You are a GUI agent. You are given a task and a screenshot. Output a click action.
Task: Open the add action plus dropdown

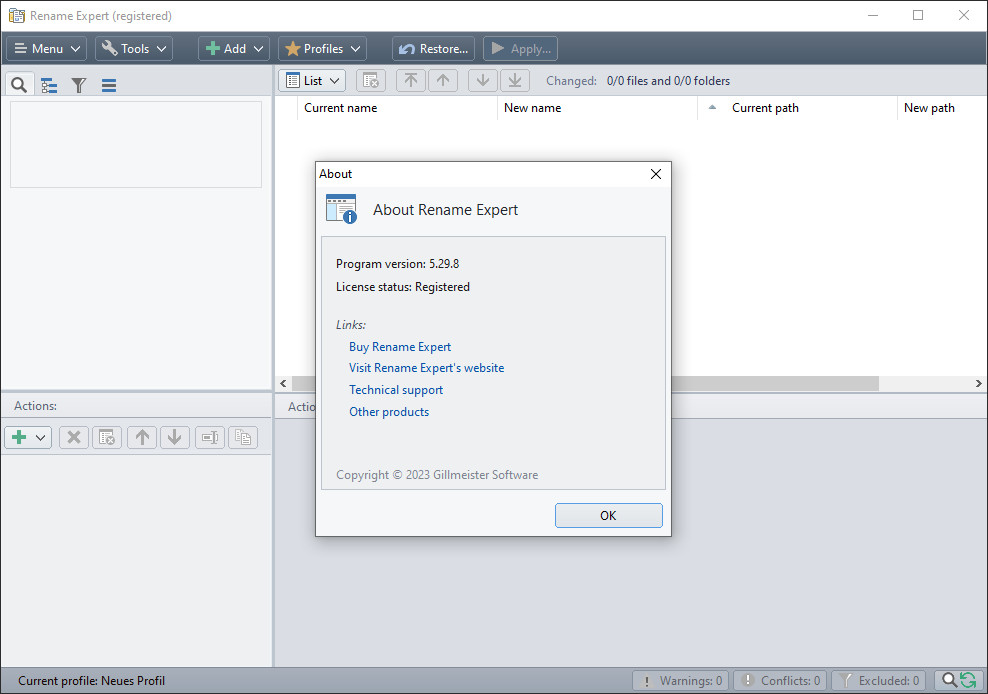(x=28, y=437)
